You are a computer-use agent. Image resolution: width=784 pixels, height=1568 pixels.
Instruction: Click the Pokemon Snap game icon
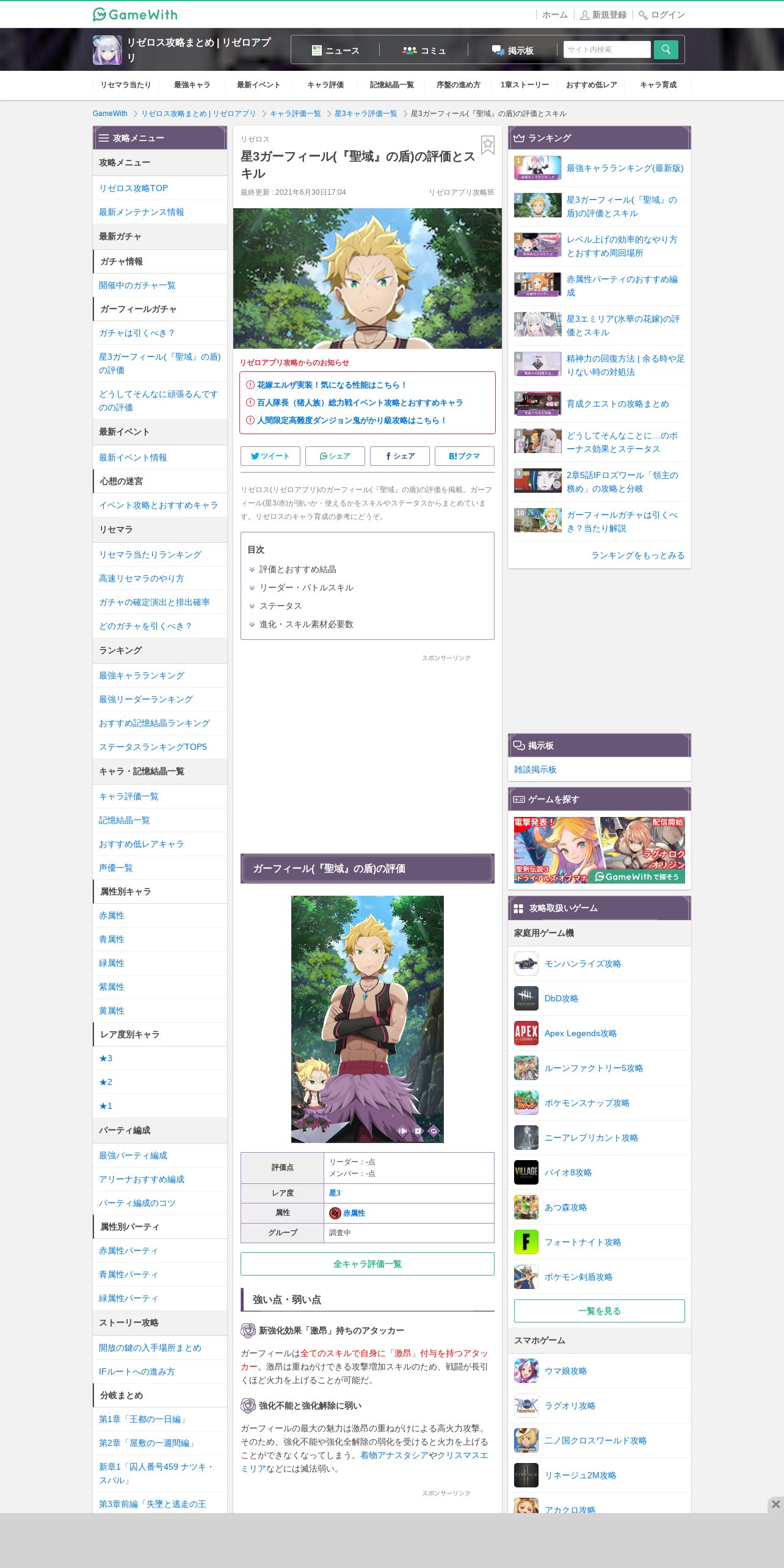click(526, 1103)
